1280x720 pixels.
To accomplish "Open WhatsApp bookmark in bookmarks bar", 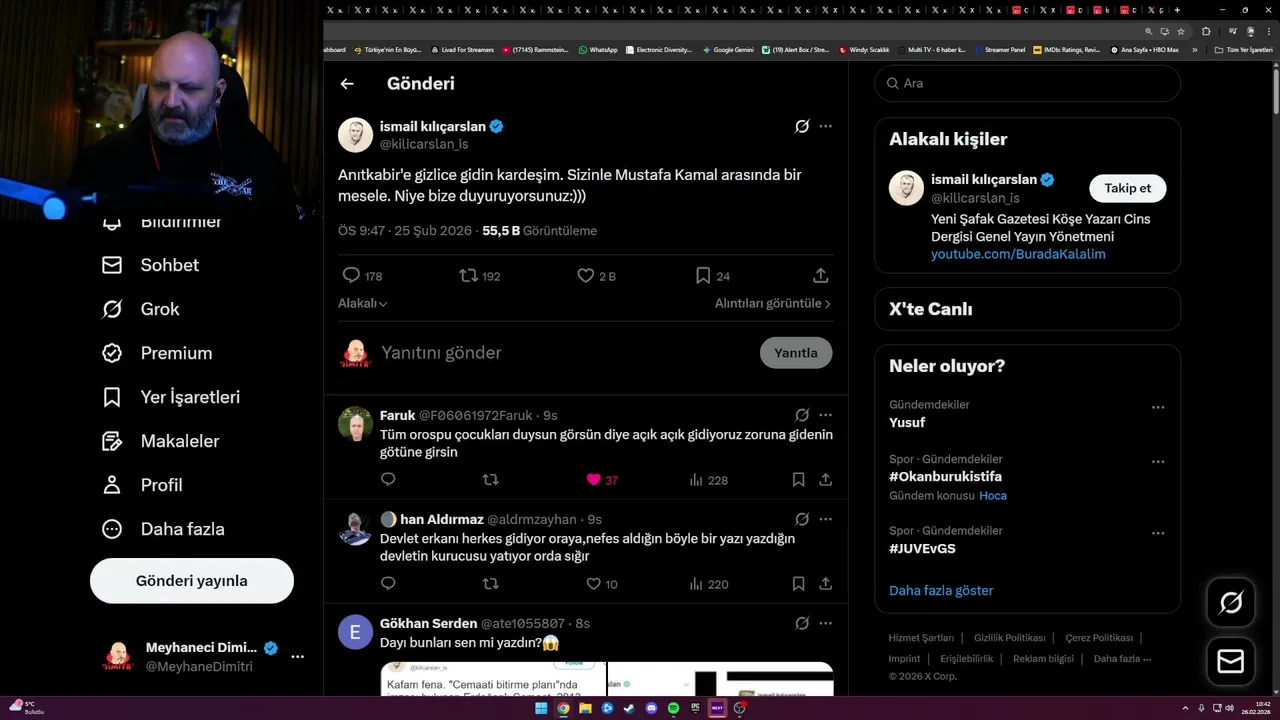I will click(x=598, y=50).
